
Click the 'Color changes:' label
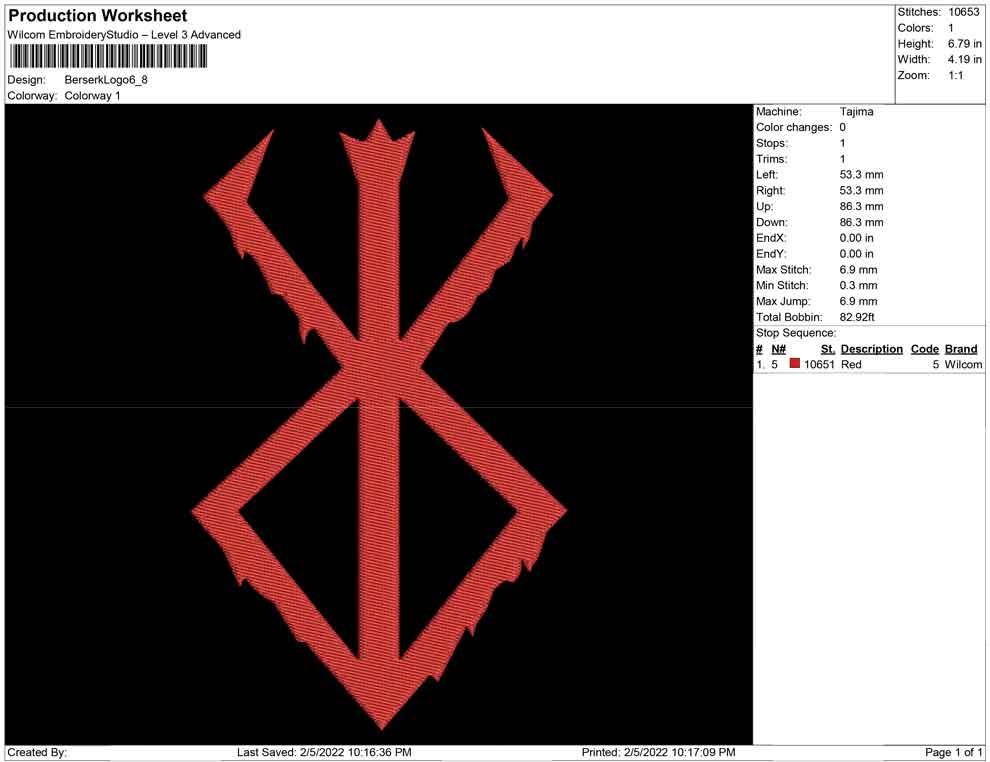tap(794, 128)
